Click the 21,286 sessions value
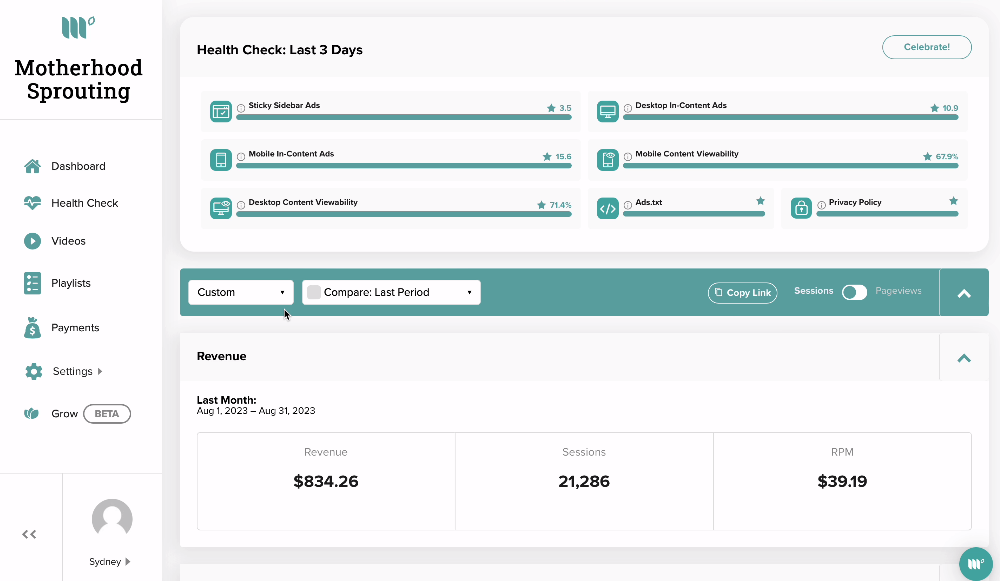Image resolution: width=1000 pixels, height=581 pixels. tap(584, 482)
